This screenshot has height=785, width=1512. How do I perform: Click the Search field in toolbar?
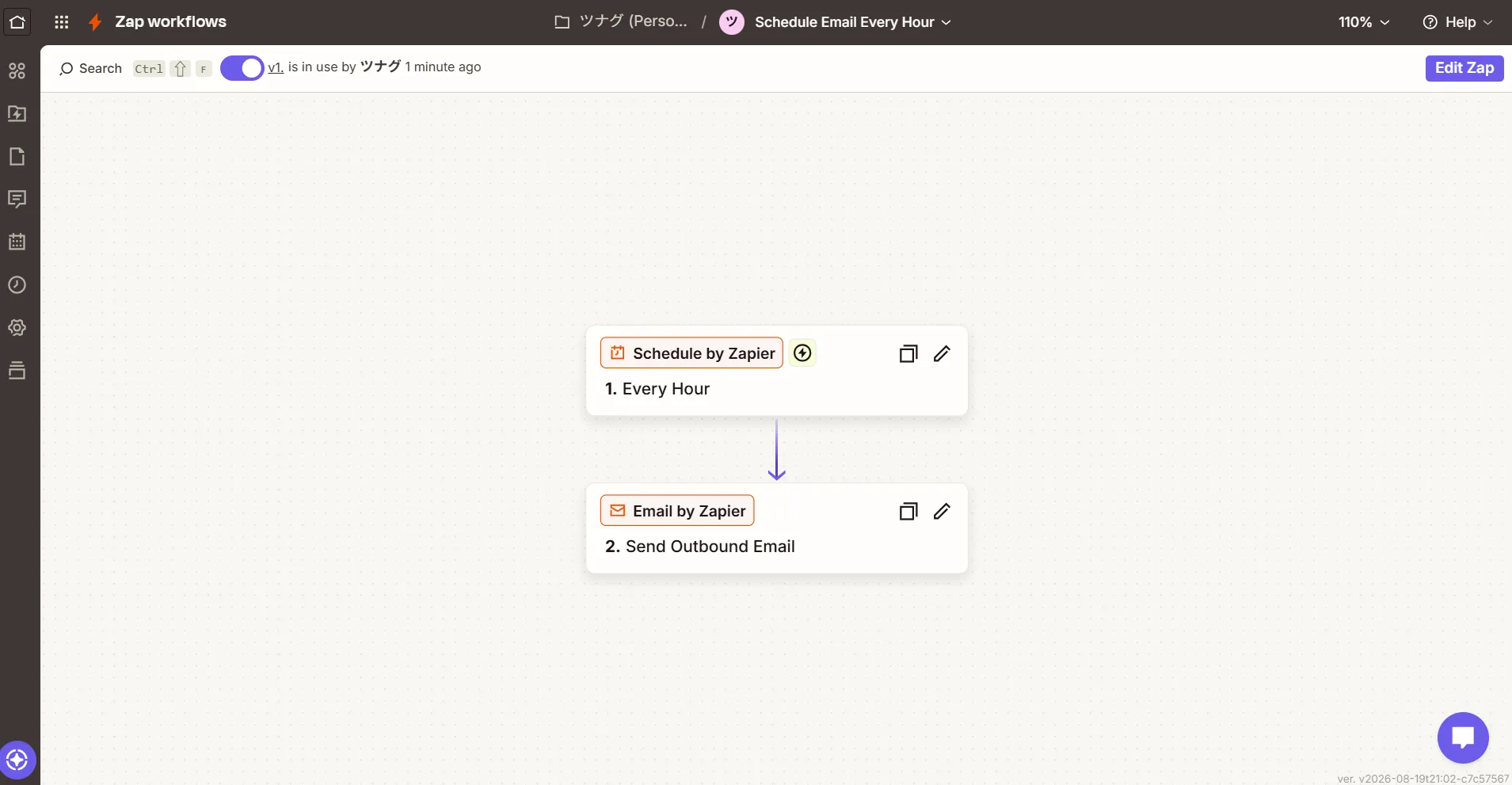coord(135,68)
